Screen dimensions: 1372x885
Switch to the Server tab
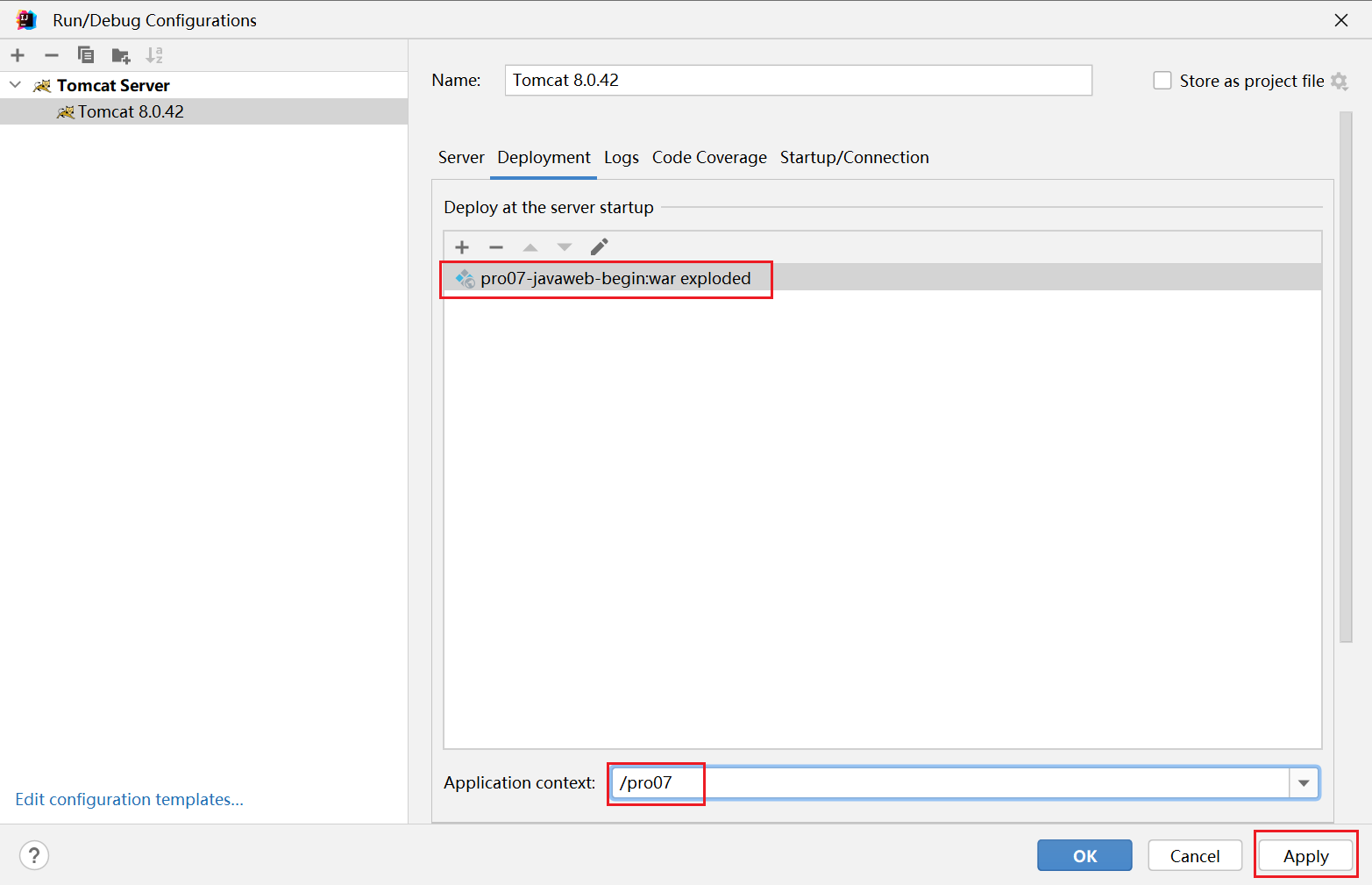[461, 158]
